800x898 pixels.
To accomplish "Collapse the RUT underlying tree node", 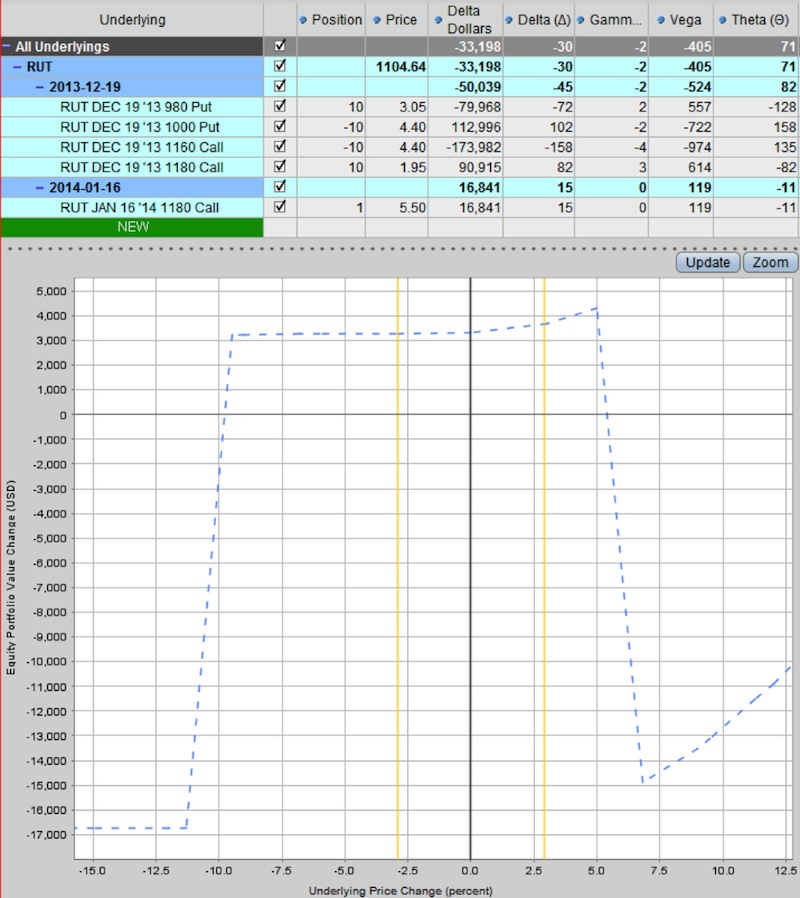I will 17,67.
